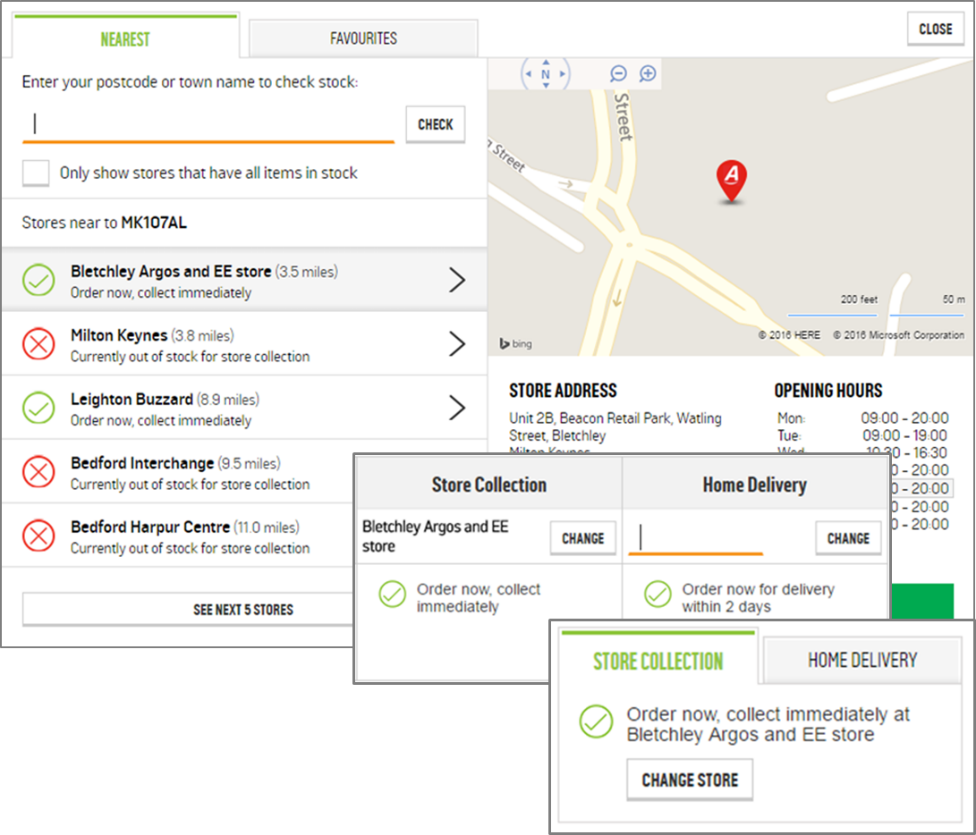The image size is (976, 835).
Task: Expand the Bletchley Argos and EE store entry
Action: click(x=457, y=280)
